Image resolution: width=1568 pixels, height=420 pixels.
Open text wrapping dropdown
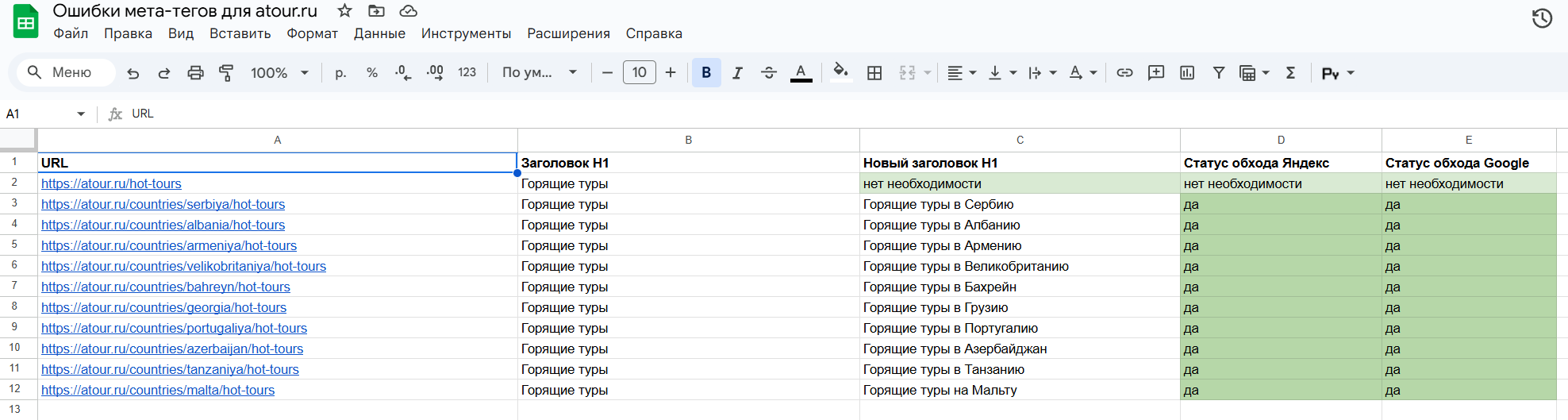1043,73
